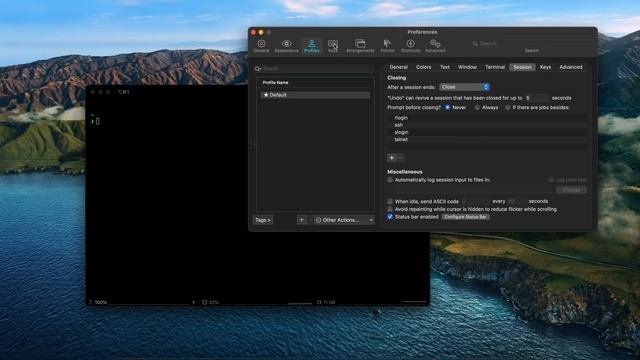Open the Keys preferences pane in toolbar
Viewport: 640px width, 360px height.
click(333, 46)
